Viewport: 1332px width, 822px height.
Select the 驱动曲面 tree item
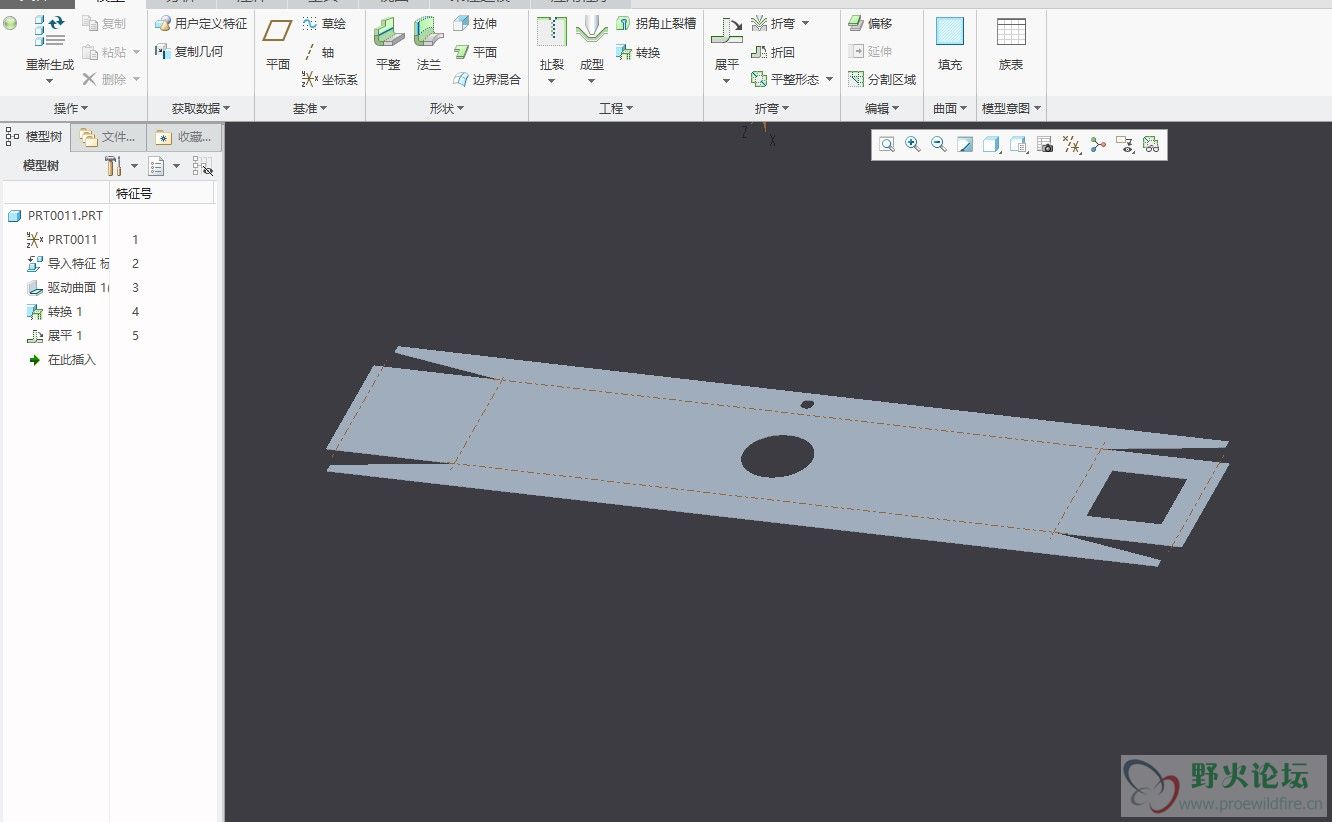click(x=68, y=287)
